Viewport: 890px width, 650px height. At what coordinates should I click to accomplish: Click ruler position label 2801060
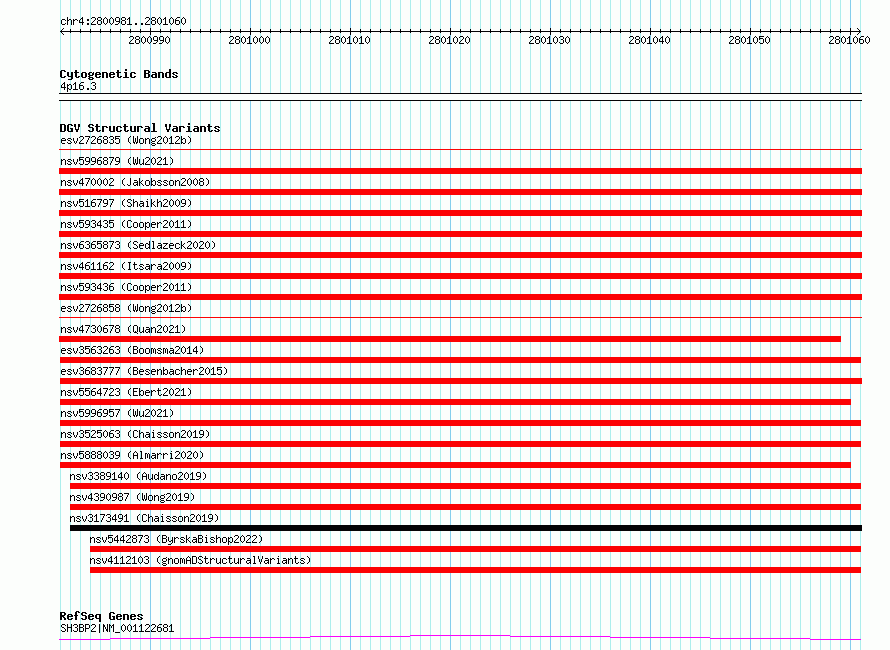coord(849,40)
